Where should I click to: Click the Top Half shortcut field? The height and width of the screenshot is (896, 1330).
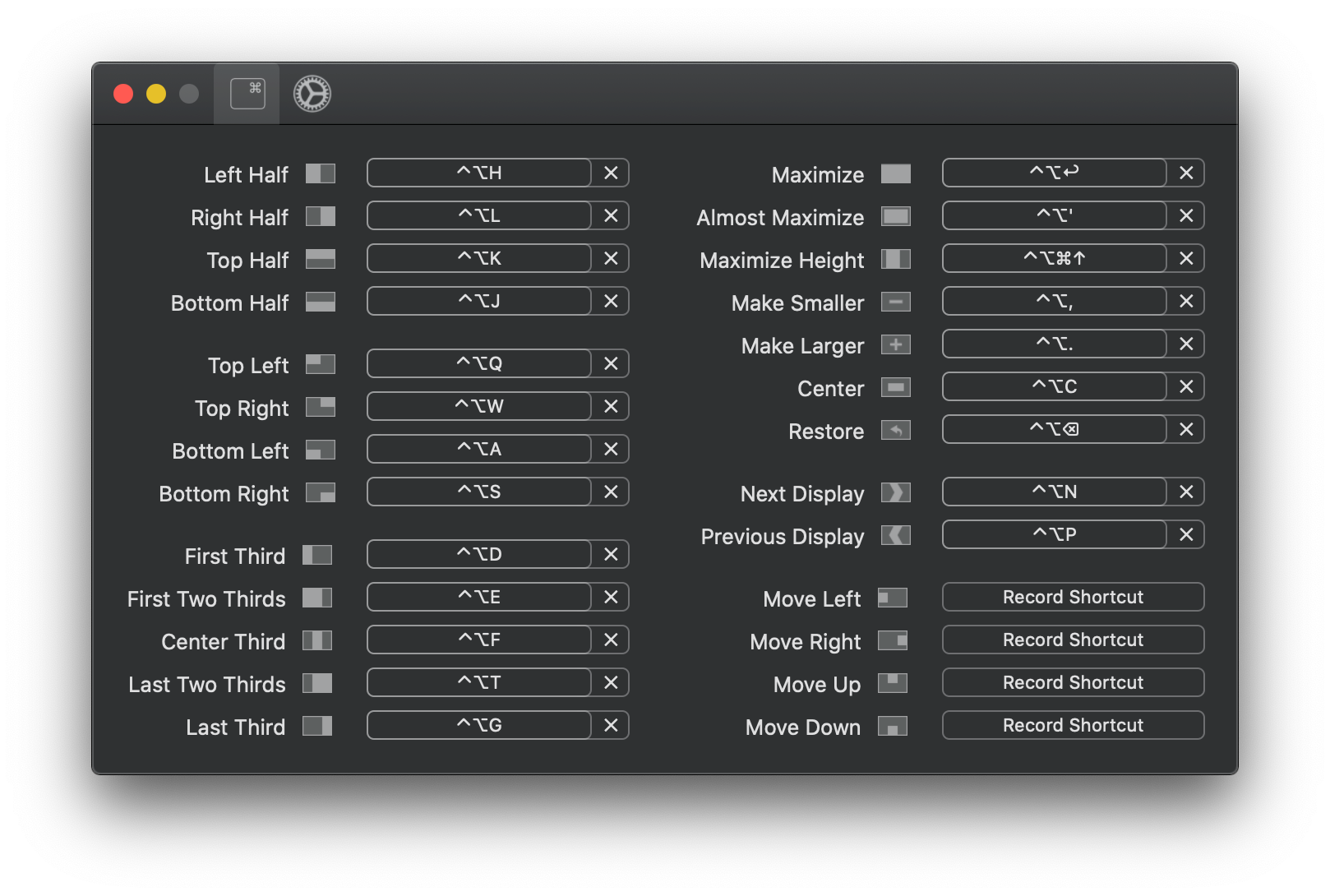pos(478,258)
